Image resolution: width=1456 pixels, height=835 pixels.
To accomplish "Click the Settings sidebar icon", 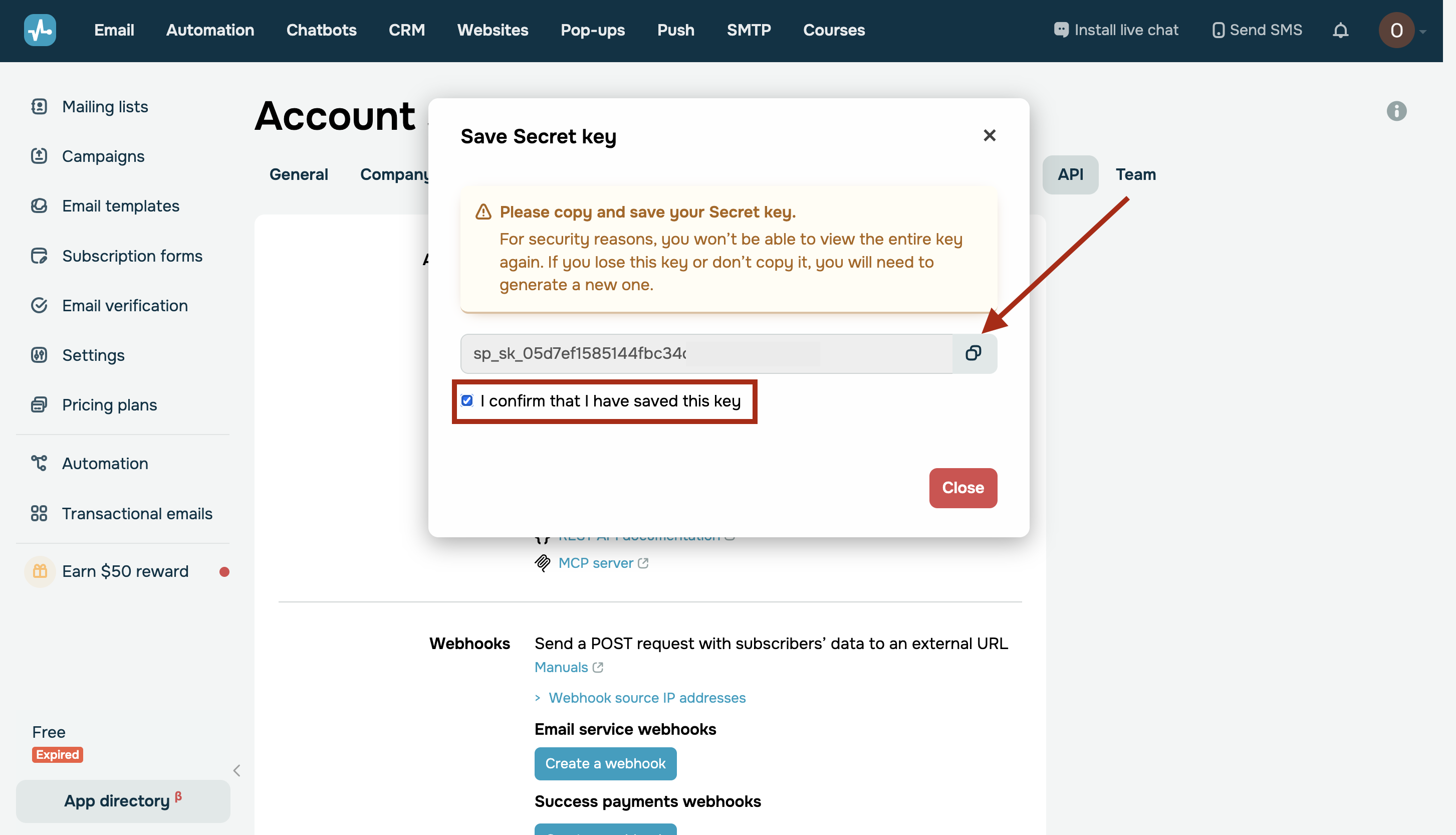I will pyautogui.click(x=39, y=355).
